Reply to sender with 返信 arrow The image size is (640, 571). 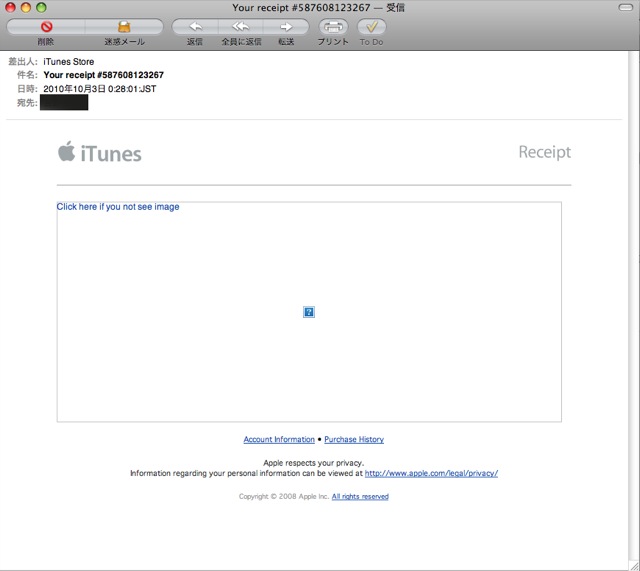[195, 27]
